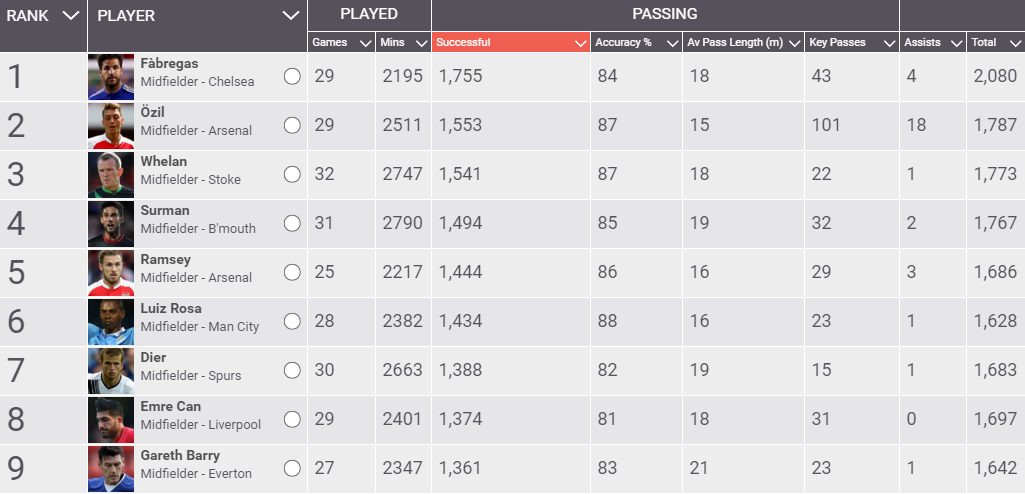Click the Key Passes sort chevron
This screenshot has height=494, width=1025.
[x=888, y=43]
